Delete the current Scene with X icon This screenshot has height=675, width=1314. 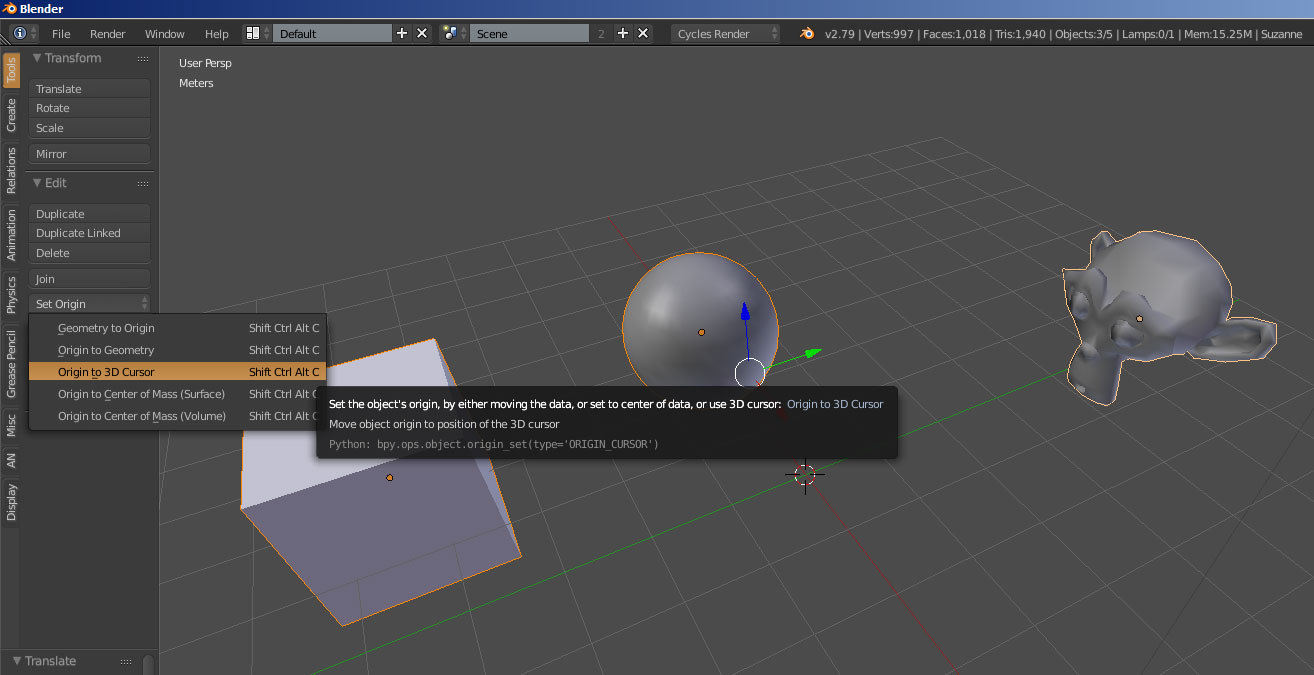point(643,33)
